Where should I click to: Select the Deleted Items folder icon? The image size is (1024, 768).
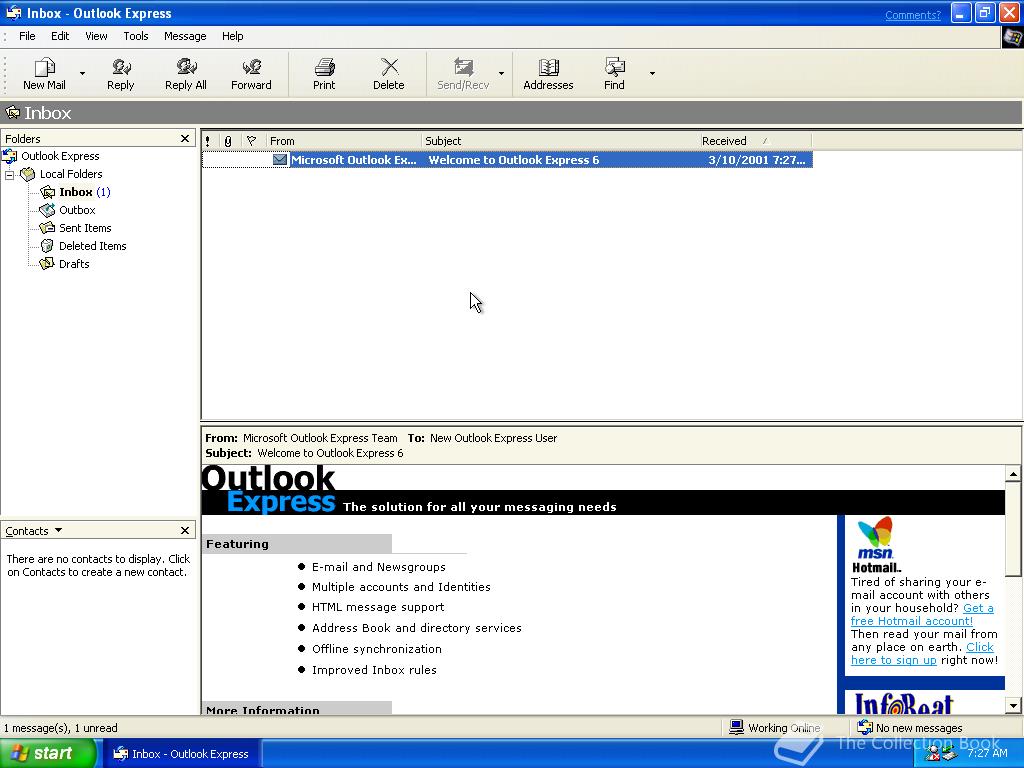coord(48,246)
